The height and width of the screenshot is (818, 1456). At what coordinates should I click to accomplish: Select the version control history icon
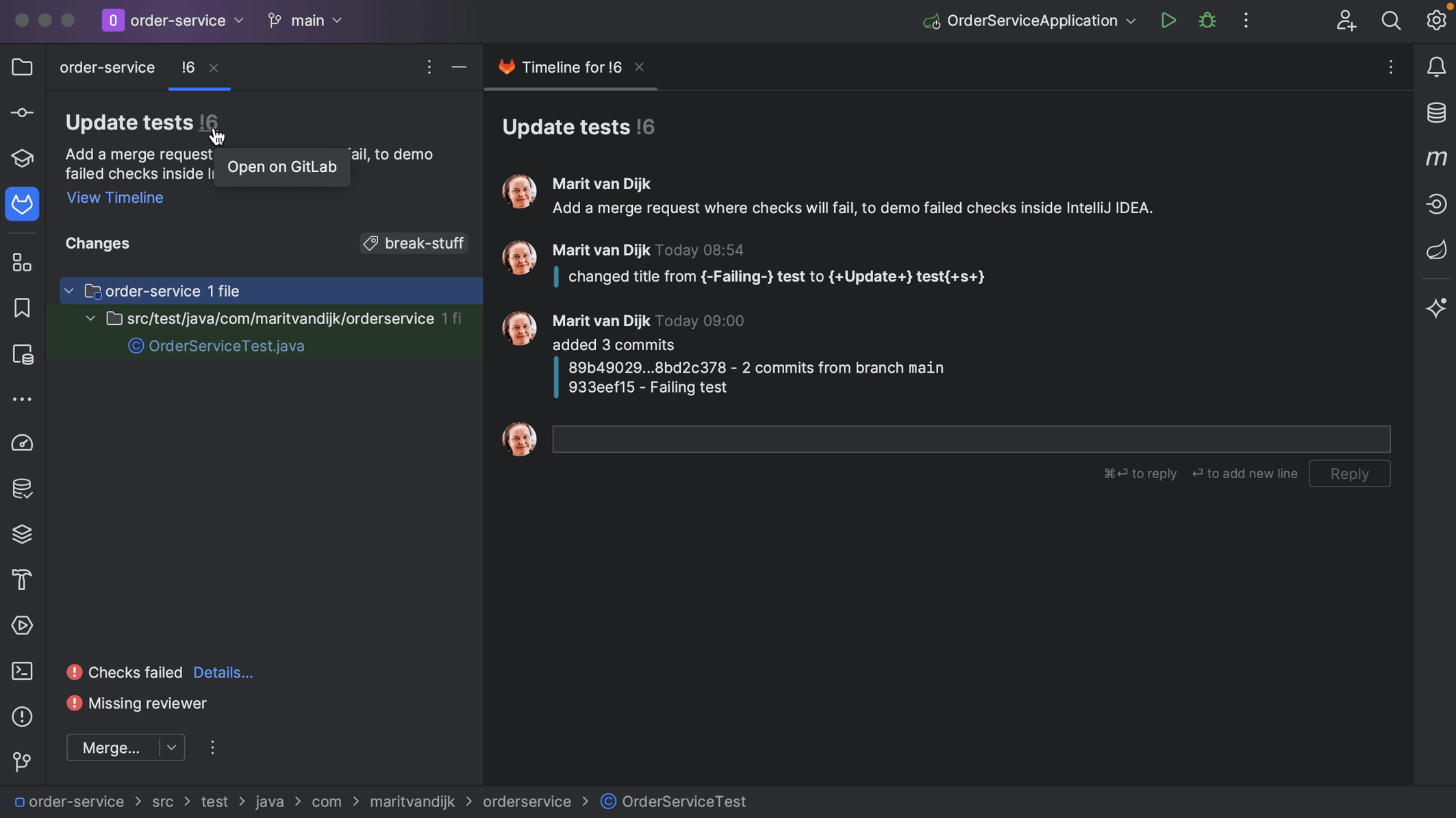pos(22,762)
